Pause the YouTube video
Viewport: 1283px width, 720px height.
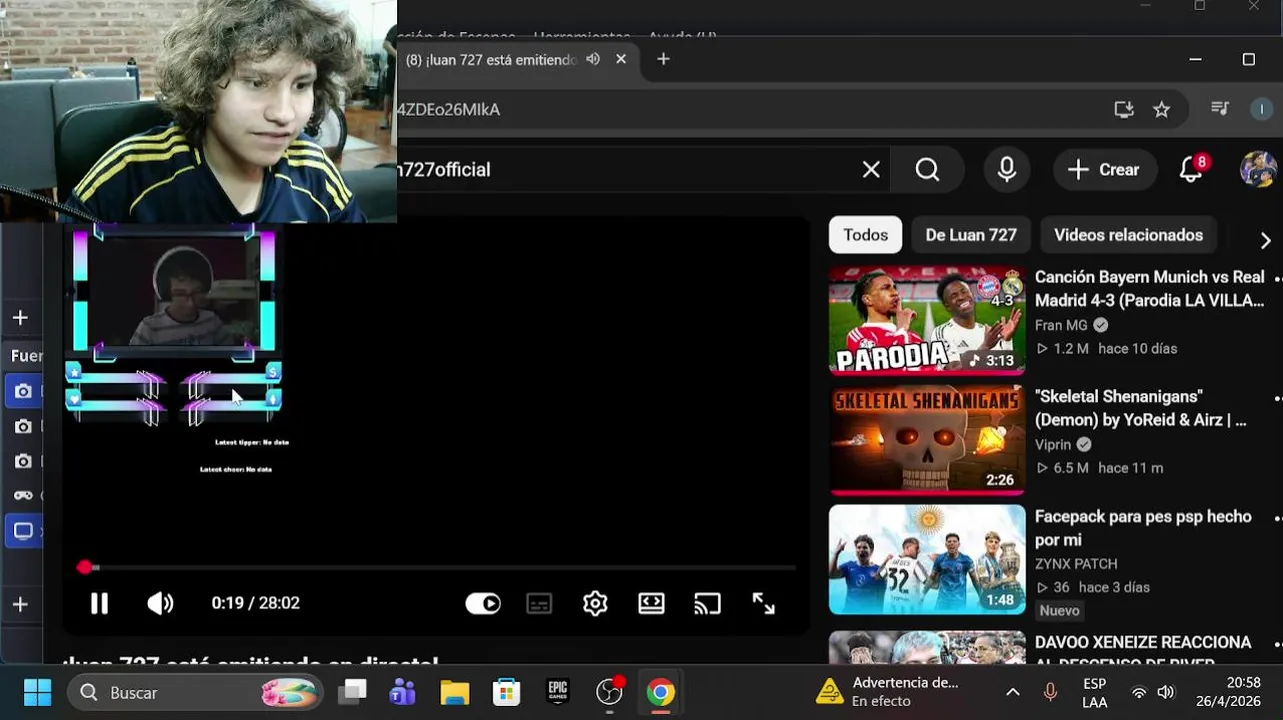99,603
